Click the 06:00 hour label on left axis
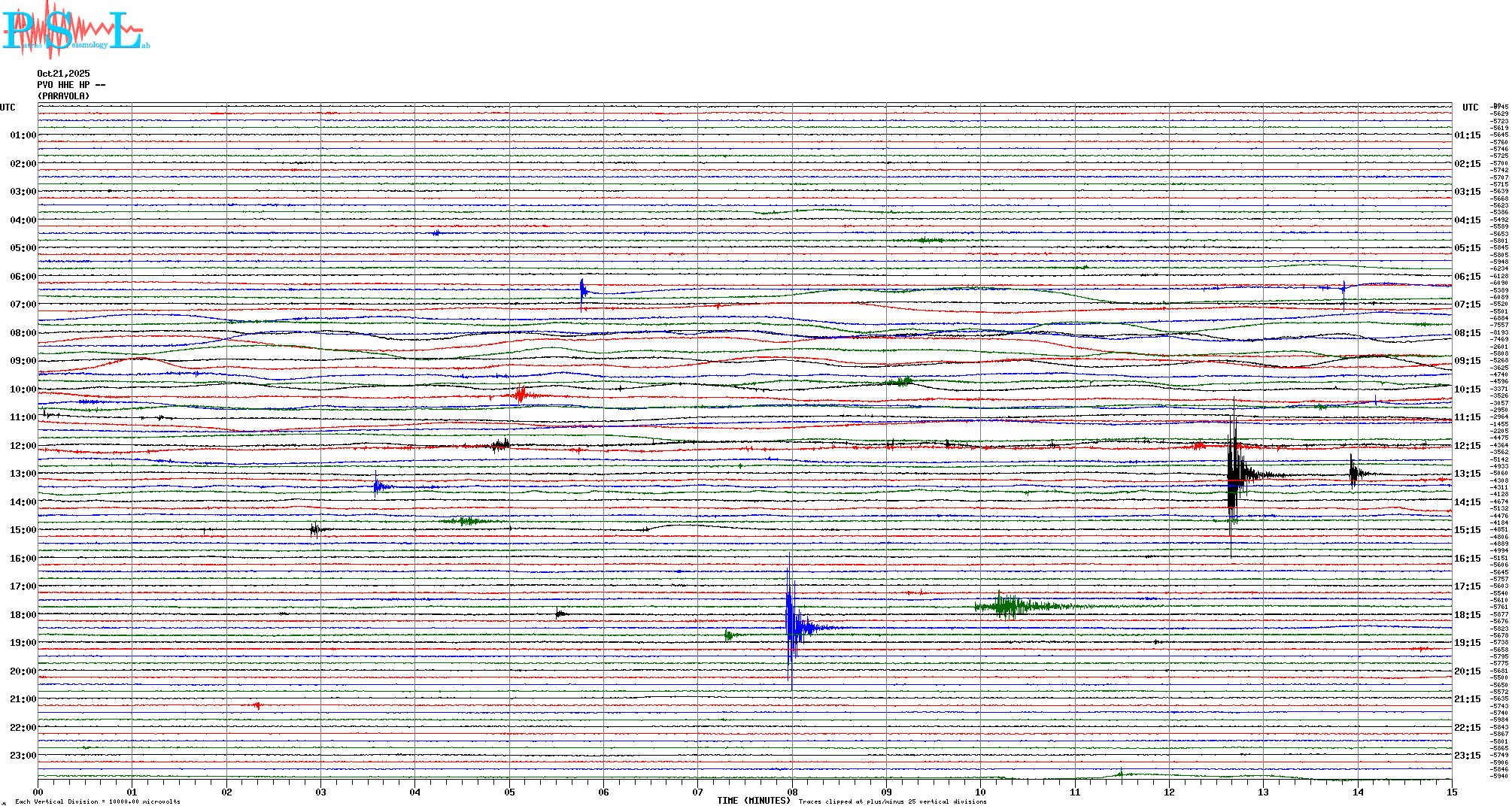Image resolution: width=1512 pixels, height=812 pixels. point(23,277)
